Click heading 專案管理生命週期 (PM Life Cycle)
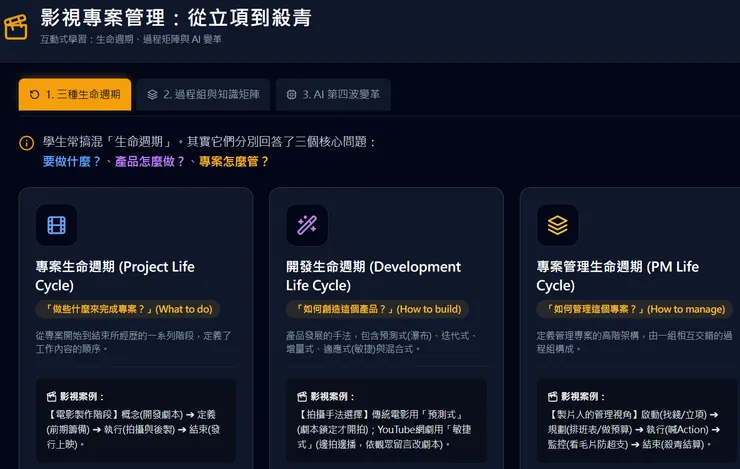The image size is (740, 469). (x=617, y=276)
